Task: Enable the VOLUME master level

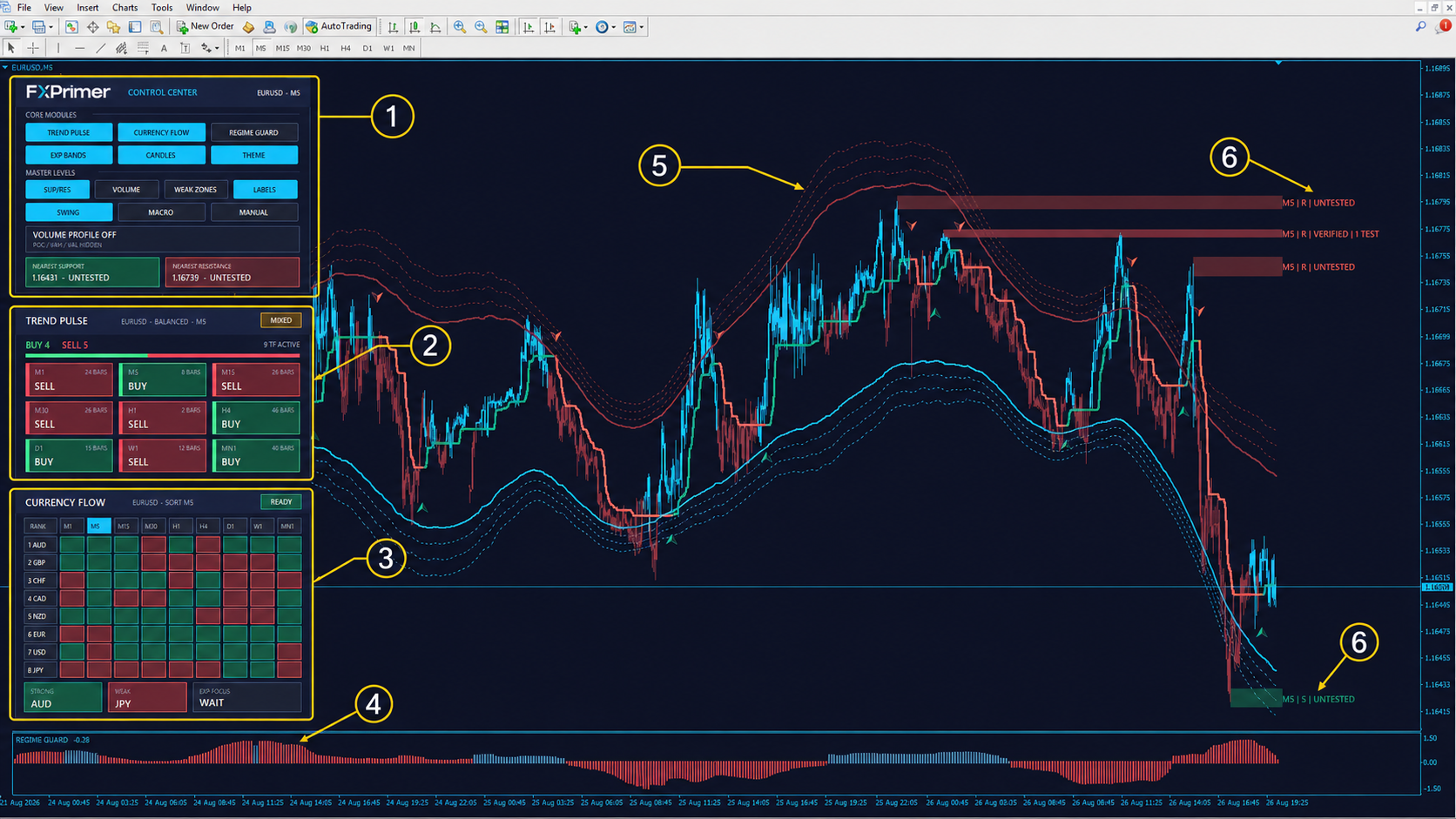Action: pos(126,190)
